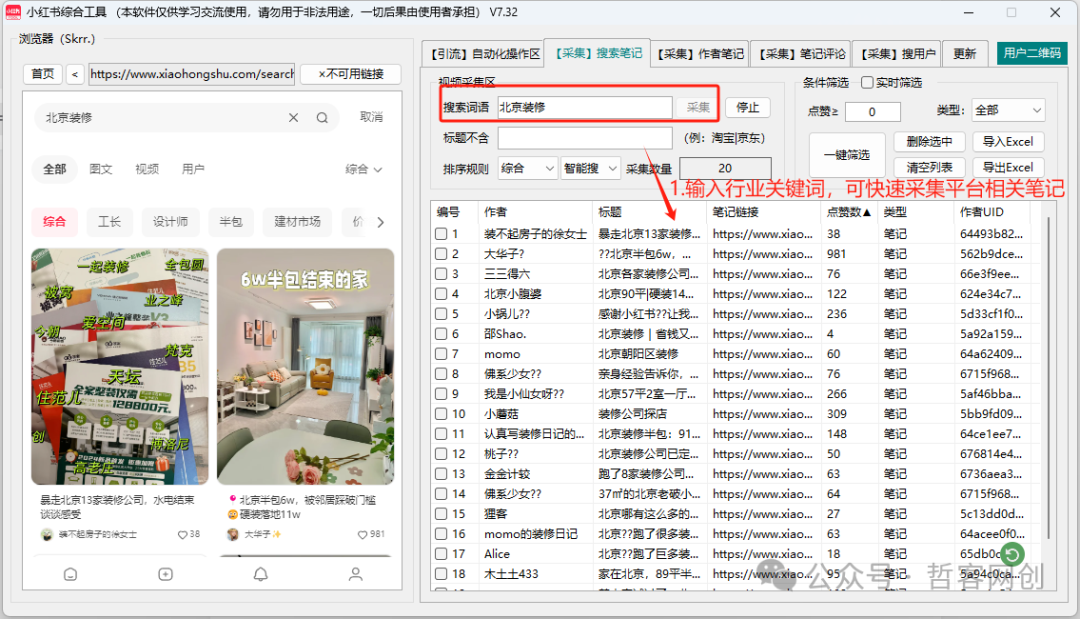
Task: Click the heart like icon showing 981
Action: [x=362, y=534]
